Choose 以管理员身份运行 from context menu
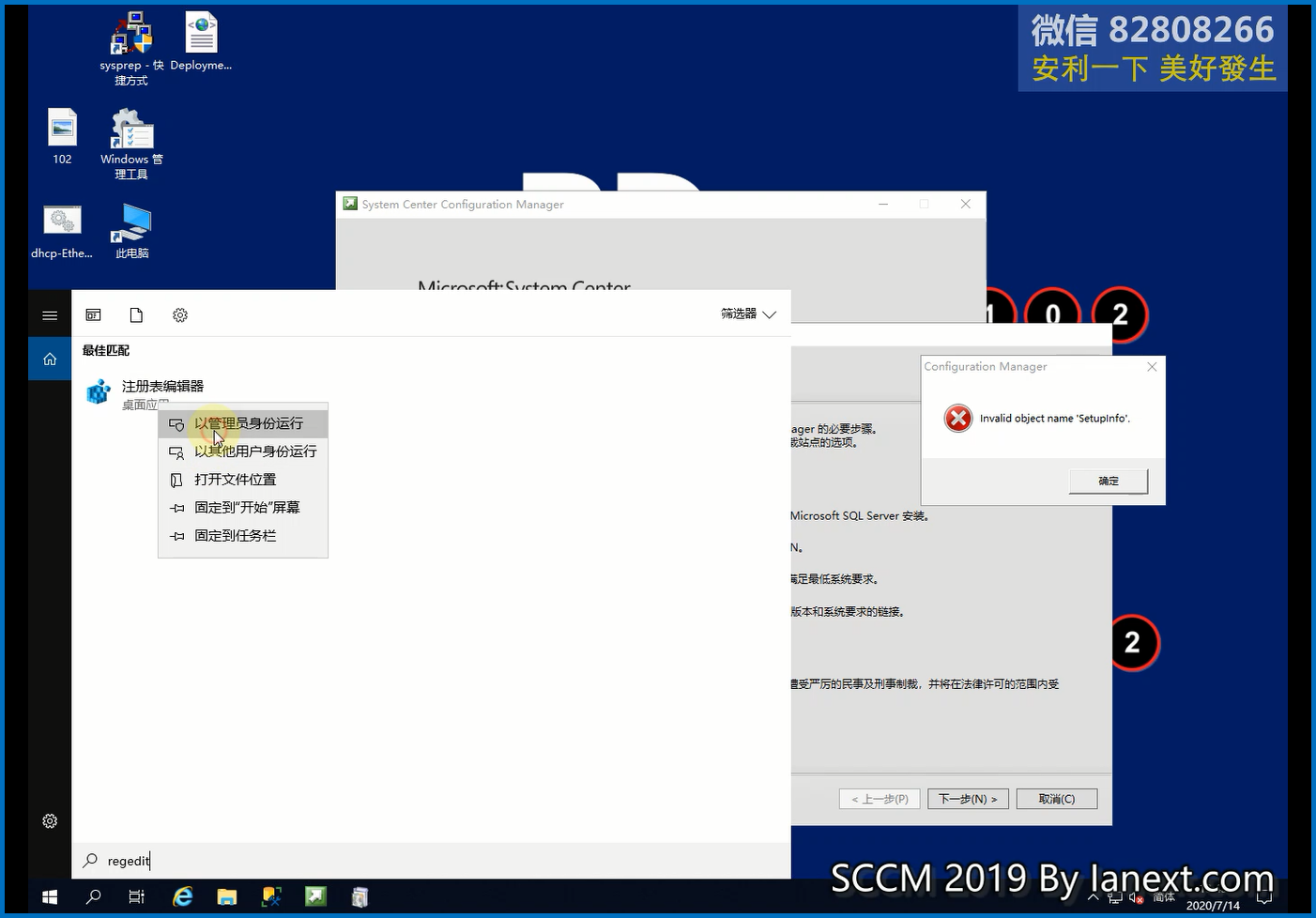The image size is (1316, 918). (x=243, y=423)
